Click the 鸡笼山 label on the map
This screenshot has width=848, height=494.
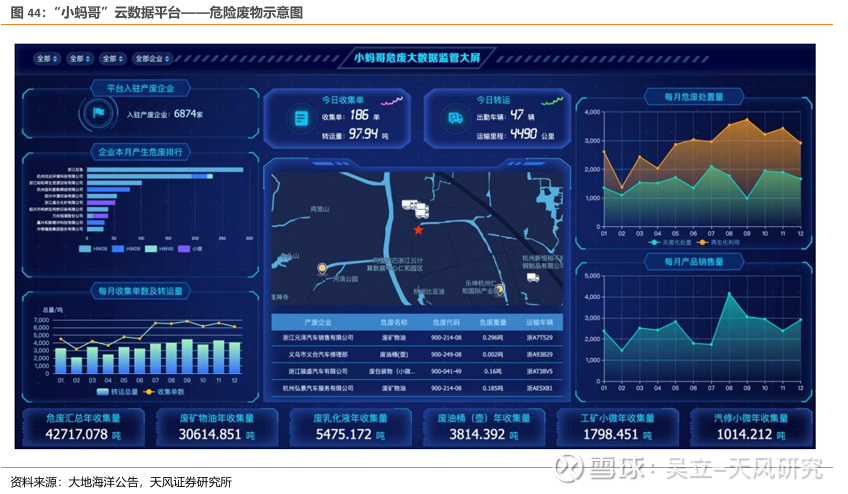coord(320,209)
